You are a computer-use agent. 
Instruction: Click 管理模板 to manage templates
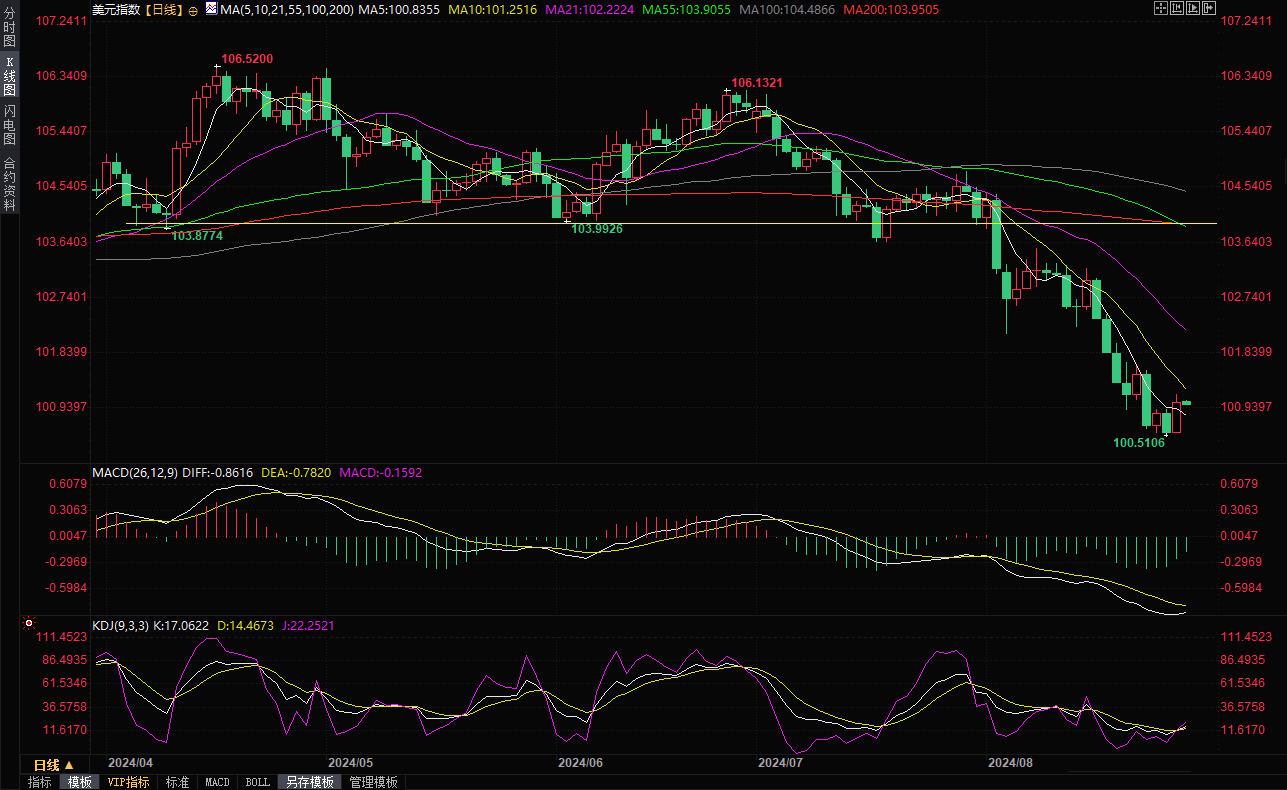(373, 782)
